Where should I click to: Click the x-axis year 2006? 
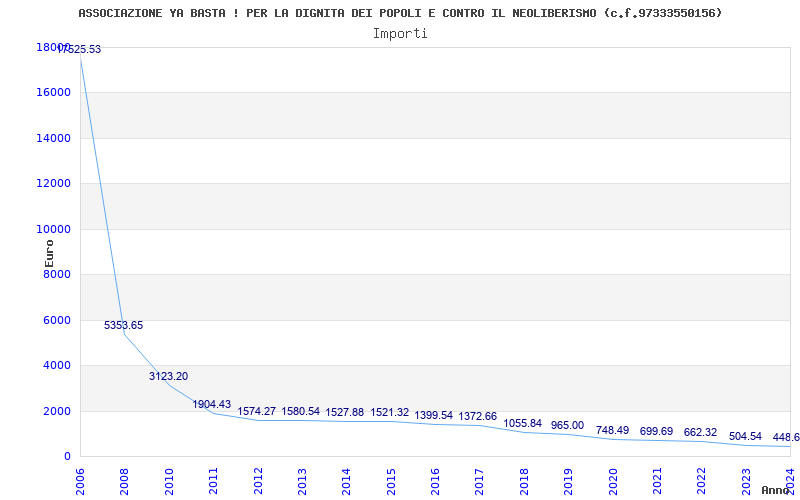click(x=80, y=481)
